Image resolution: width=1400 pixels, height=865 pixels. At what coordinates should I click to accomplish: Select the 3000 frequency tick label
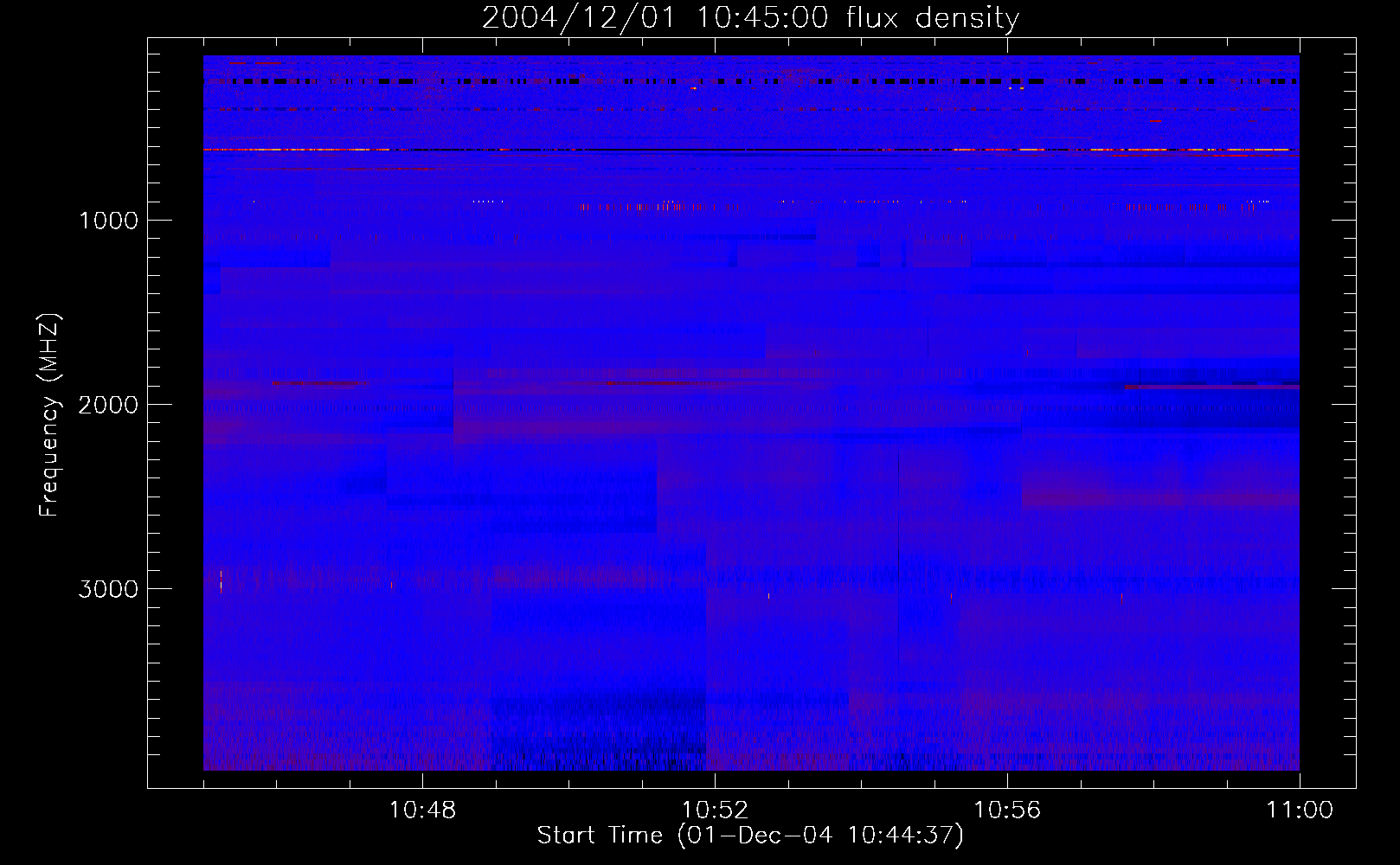(108, 589)
